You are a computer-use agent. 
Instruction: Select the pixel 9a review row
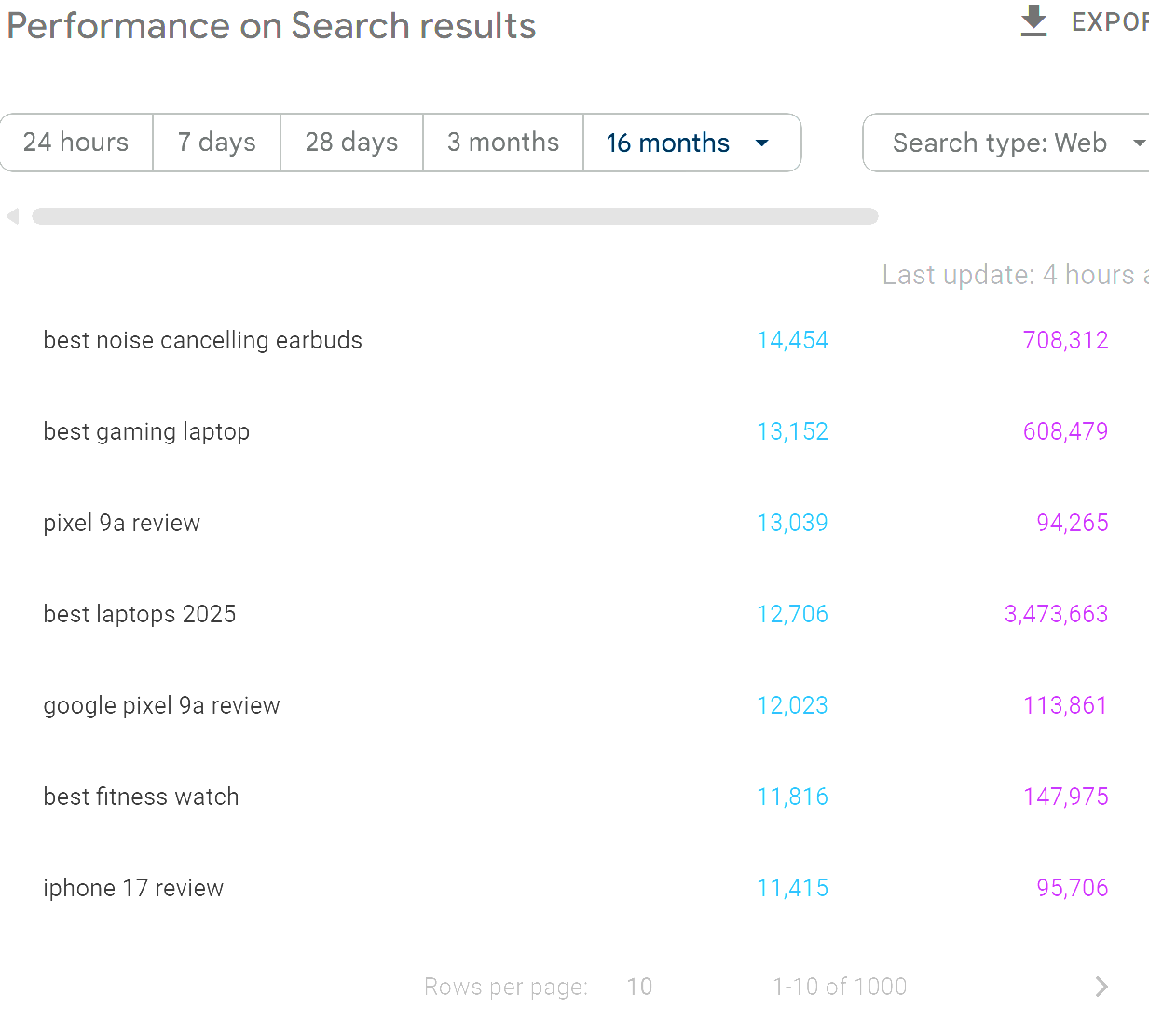122,523
